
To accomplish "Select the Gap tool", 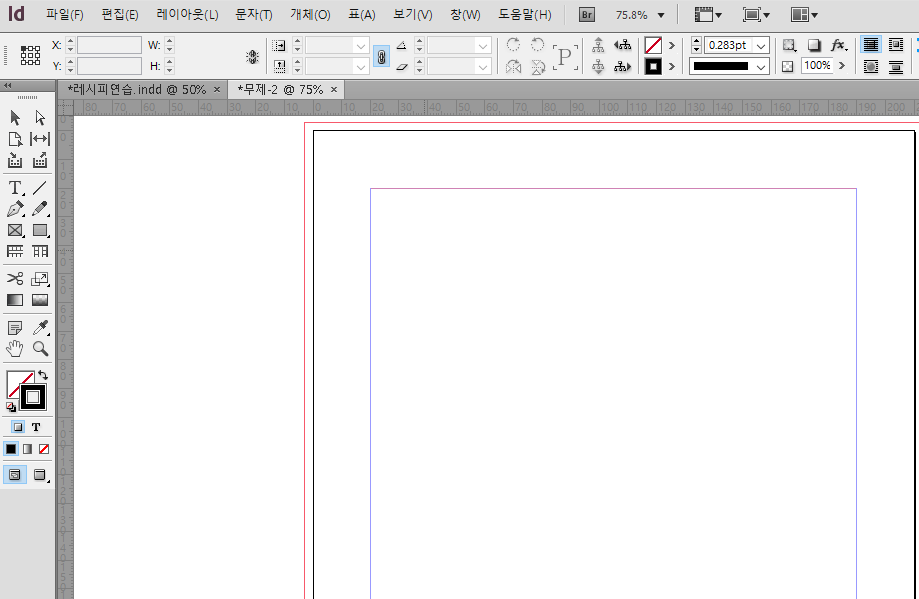I will click(x=40, y=139).
